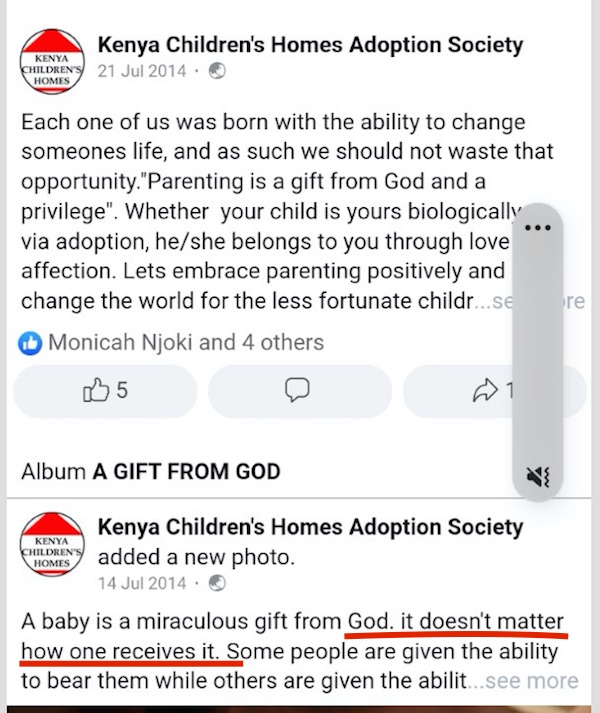Expand 'see more' on the baby post
The image size is (600, 713).
tap(524, 681)
